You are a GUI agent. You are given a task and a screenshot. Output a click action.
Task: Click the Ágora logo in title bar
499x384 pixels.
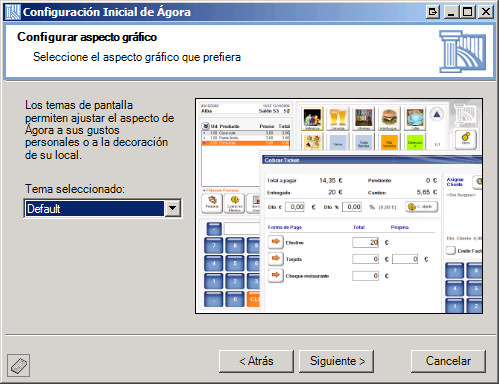click(x=12, y=12)
